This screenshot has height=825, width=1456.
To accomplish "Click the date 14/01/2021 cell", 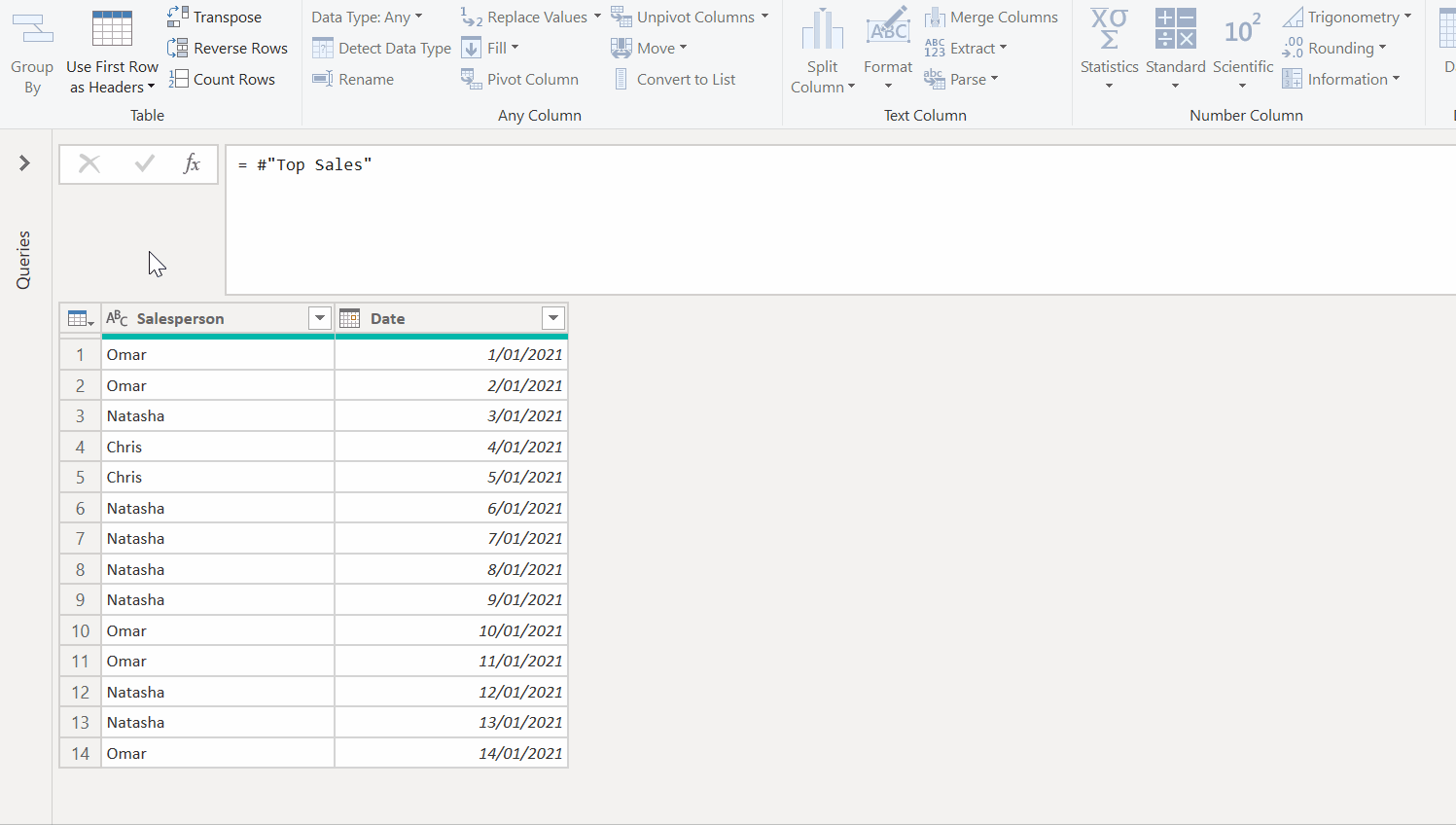I will point(451,753).
